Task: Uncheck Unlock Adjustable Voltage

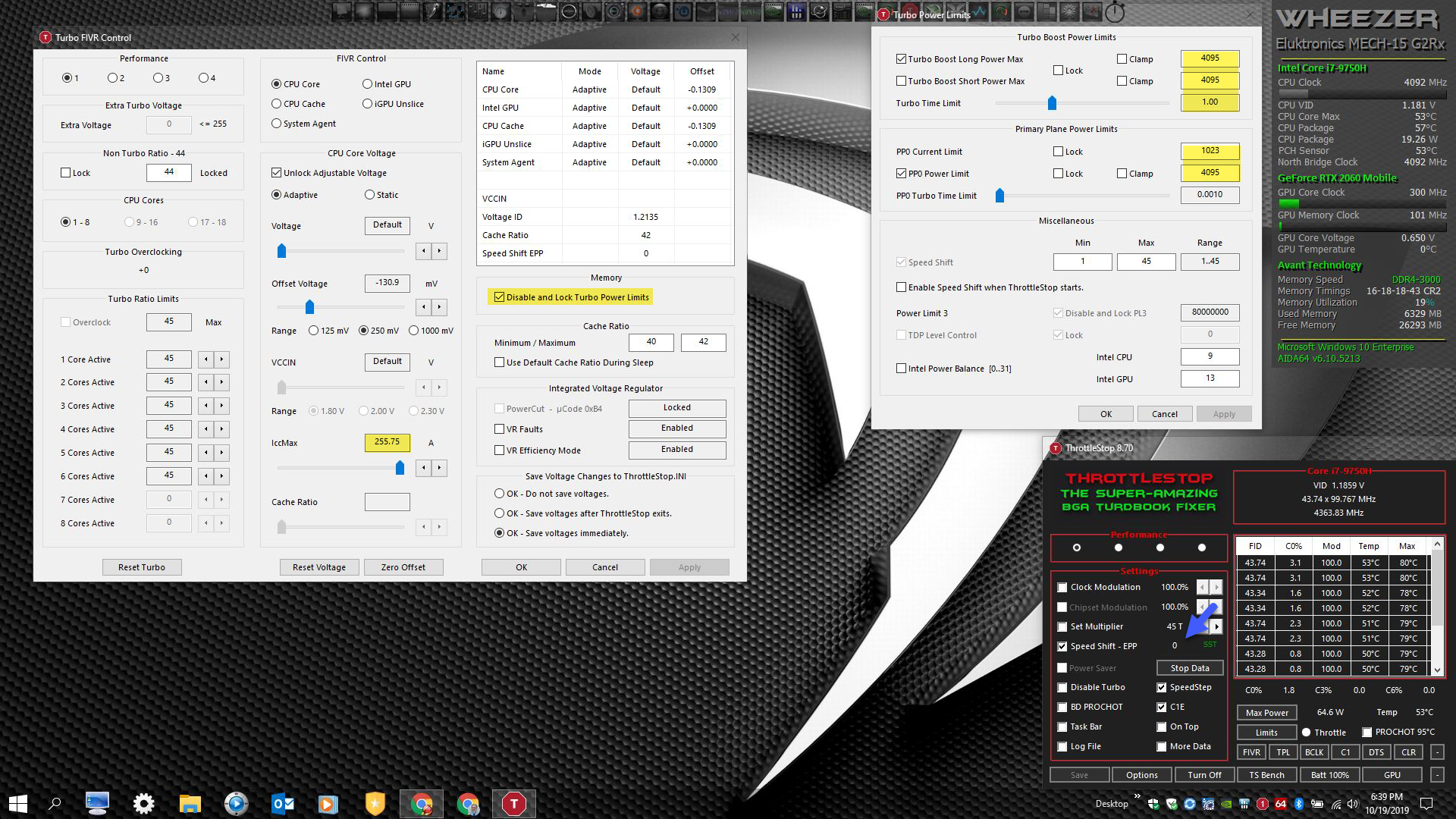Action: tap(277, 173)
